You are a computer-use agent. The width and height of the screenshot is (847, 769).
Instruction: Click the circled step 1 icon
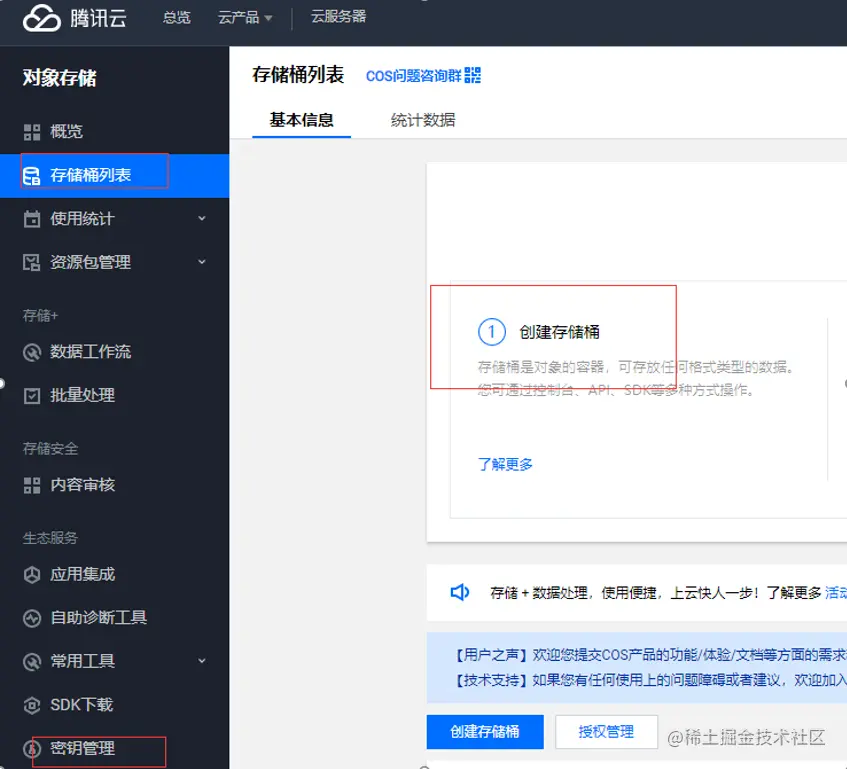492,332
